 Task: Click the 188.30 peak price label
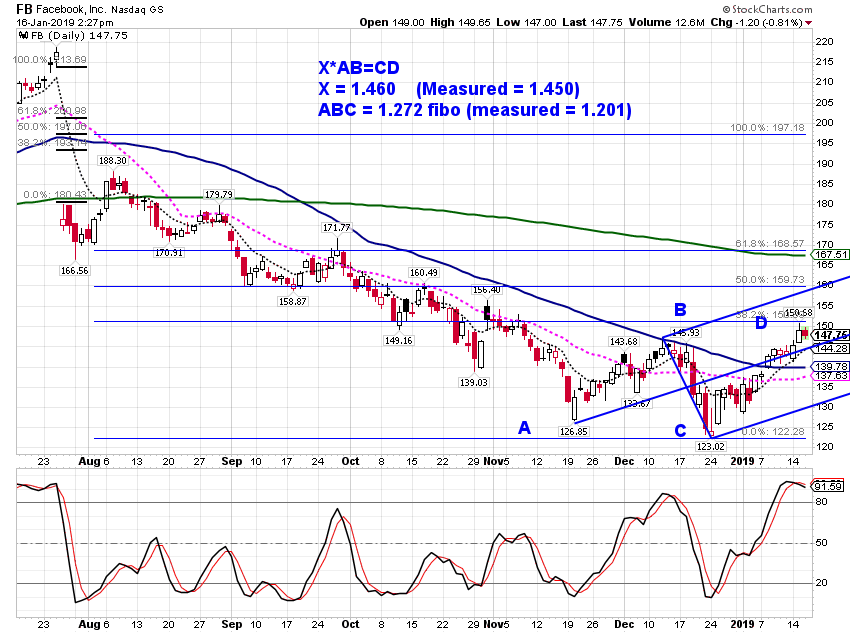point(112,160)
